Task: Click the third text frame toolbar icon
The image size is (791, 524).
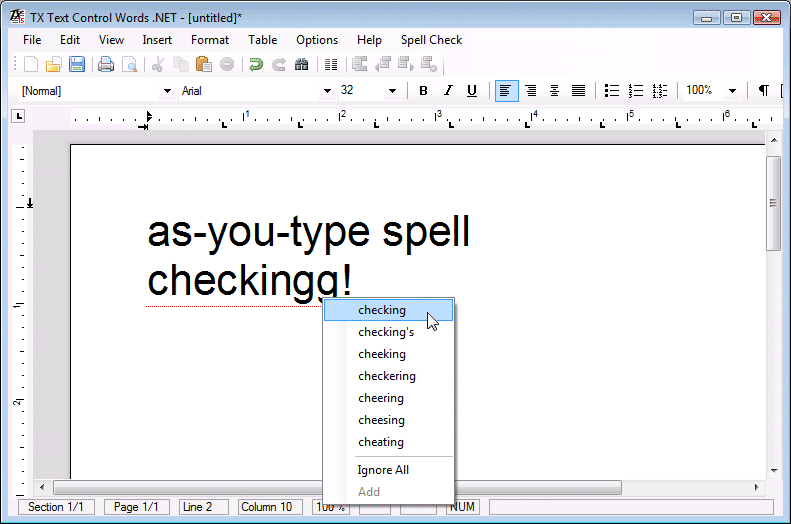Action: coord(406,64)
